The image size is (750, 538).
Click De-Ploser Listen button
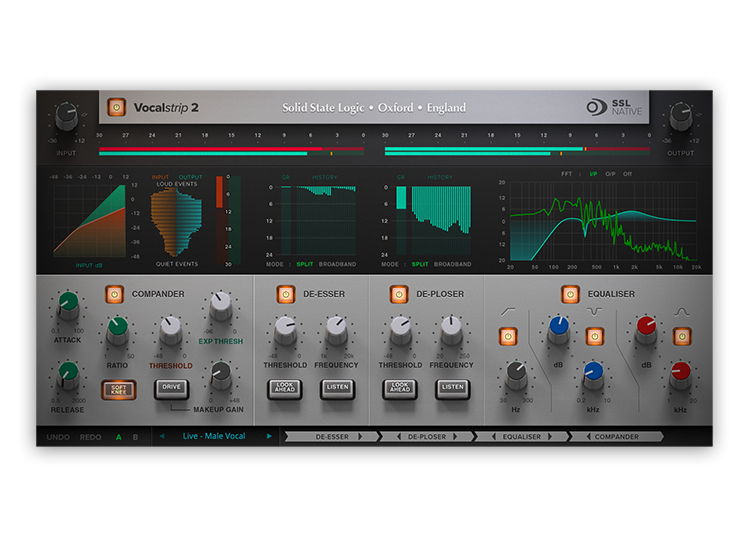point(452,388)
